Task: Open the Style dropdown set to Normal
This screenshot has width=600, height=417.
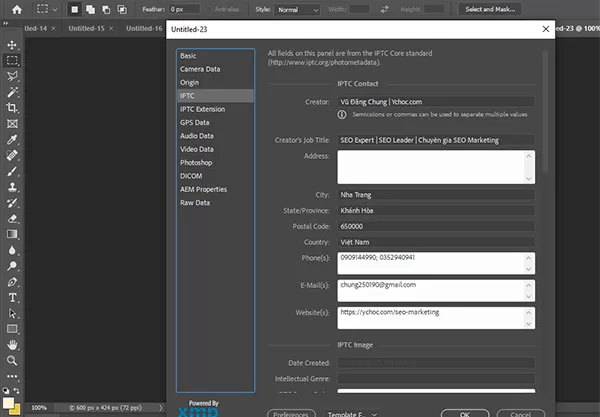Action: click(297, 10)
